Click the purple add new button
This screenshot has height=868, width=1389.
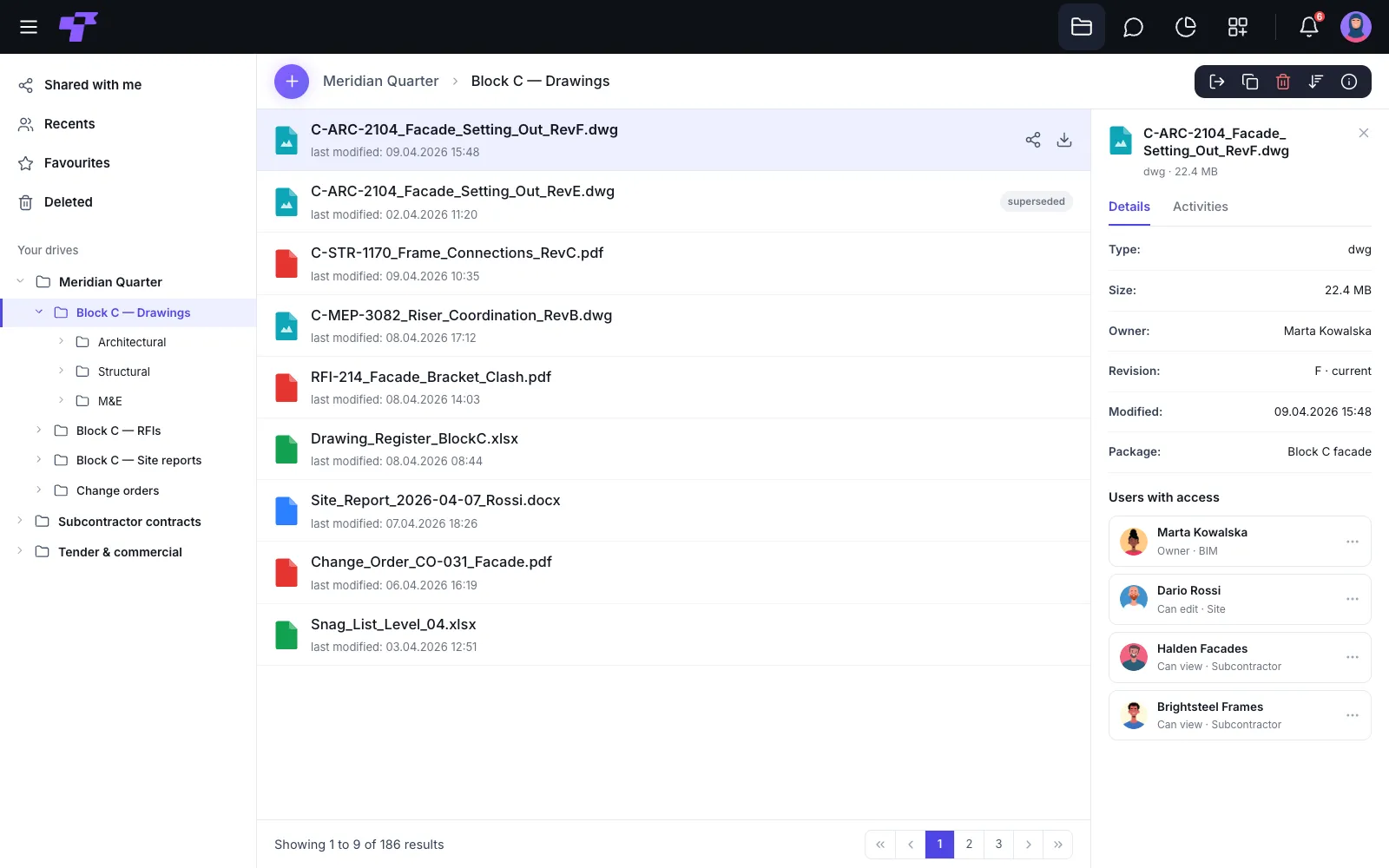click(292, 82)
